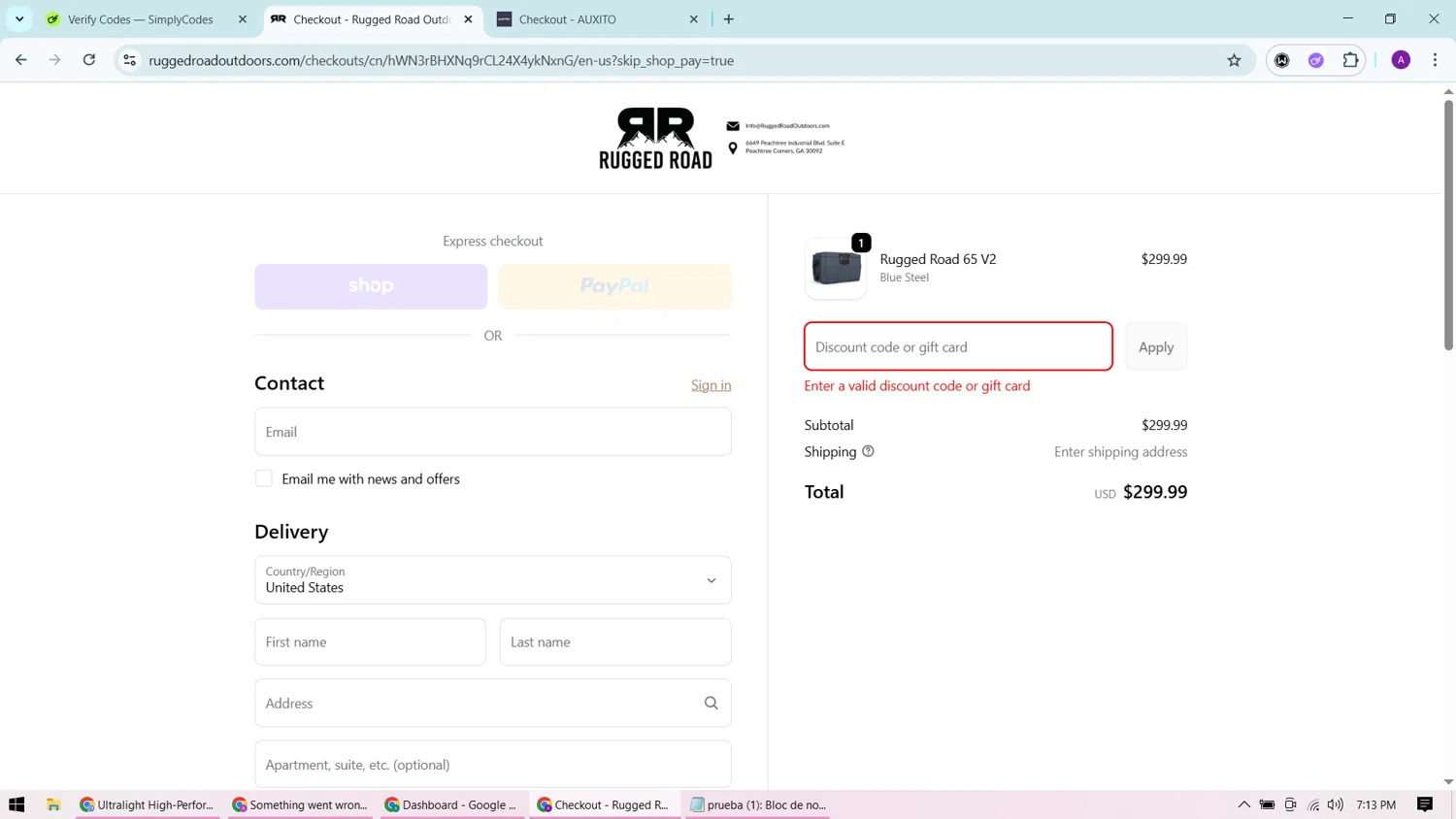Open the Chrome three-dot menu

click(1435, 60)
